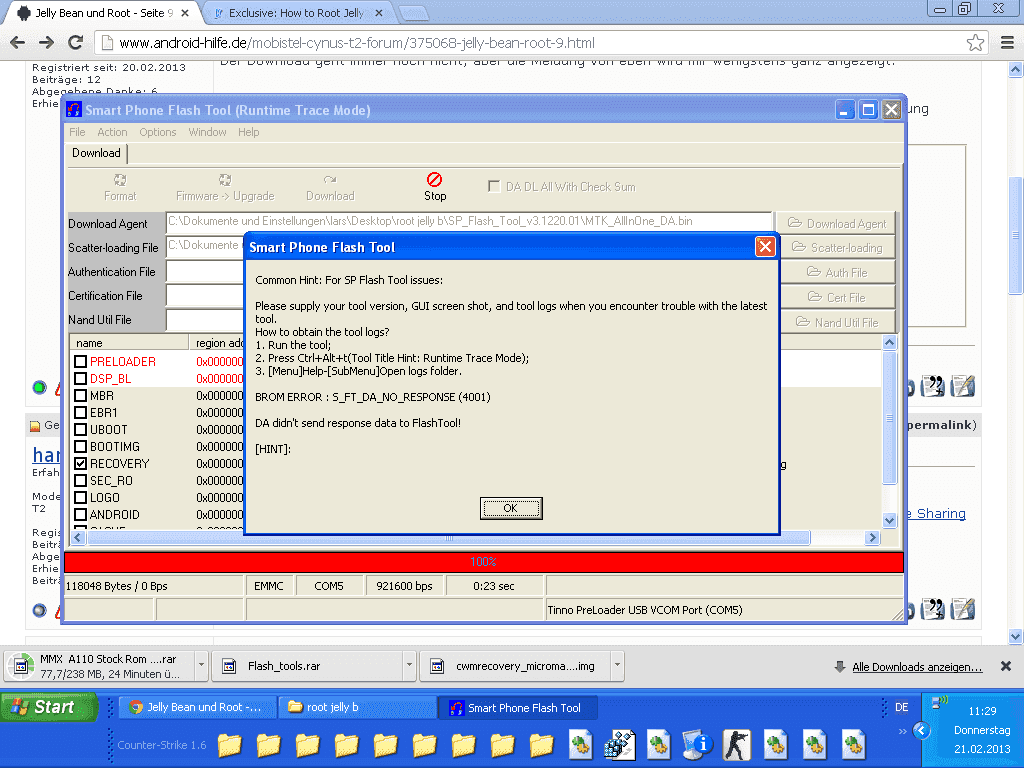
Task: Click the partition list horizontal scrollbar thumb
Action: (x=448, y=537)
